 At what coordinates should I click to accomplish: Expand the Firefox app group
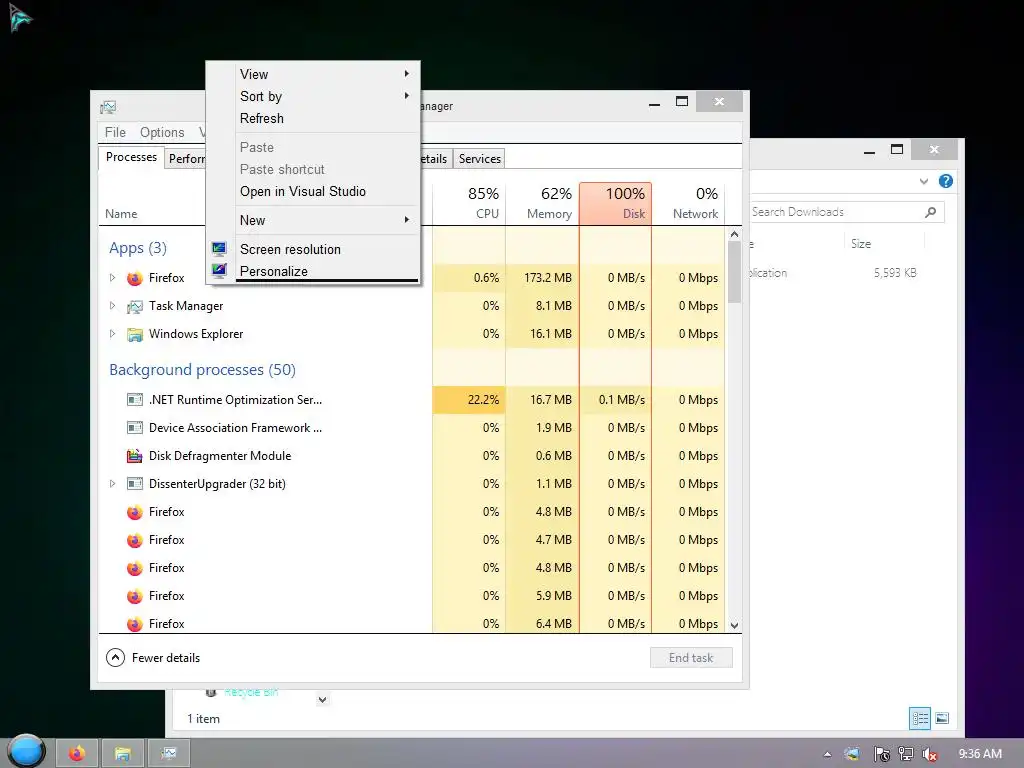[112, 278]
